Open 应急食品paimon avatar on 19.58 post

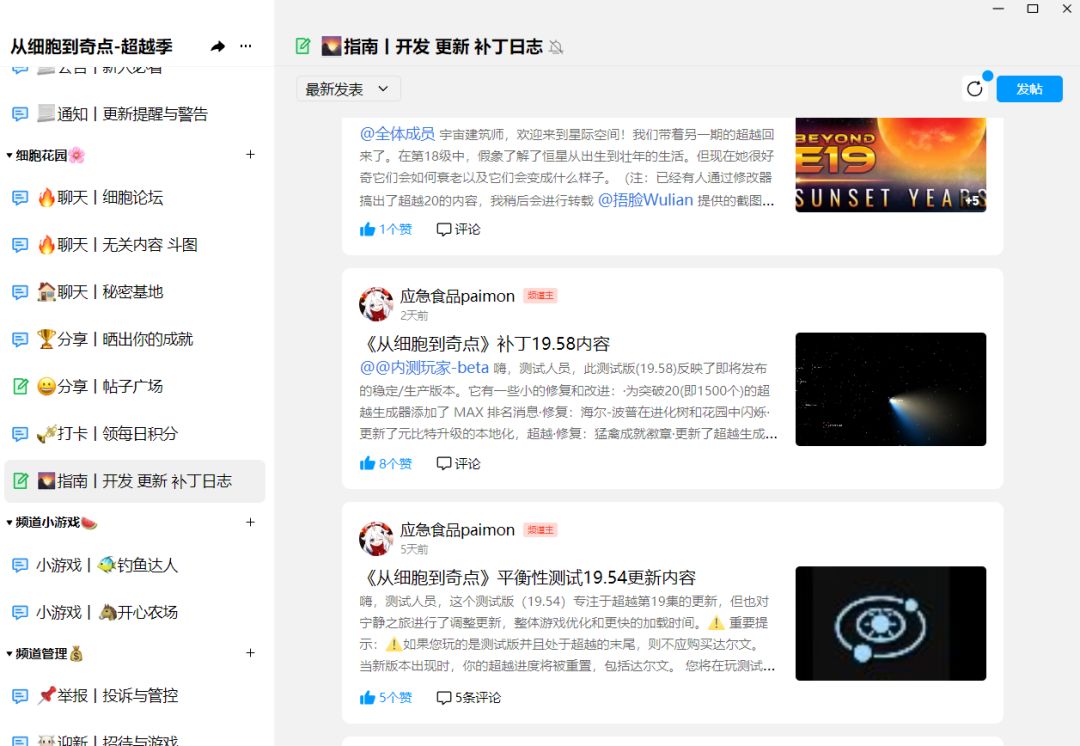pyautogui.click(x=376, y=304)
